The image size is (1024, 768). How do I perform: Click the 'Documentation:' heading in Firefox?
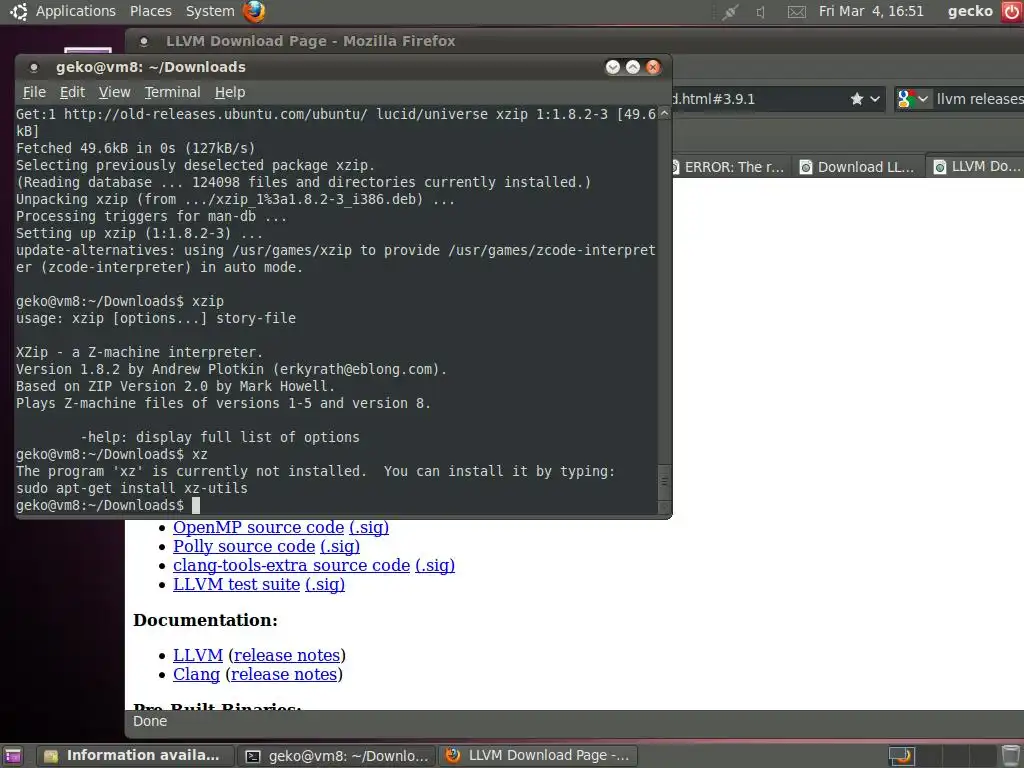click(x=205, y=620)
